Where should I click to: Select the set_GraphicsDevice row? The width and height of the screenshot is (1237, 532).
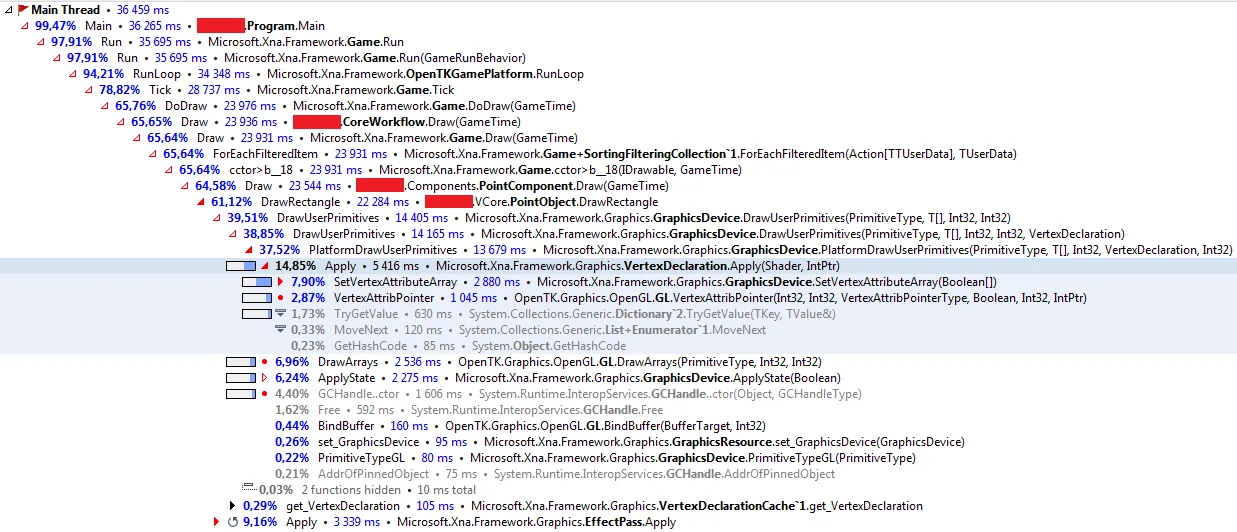pyautogui.click(x=618, y=442)
